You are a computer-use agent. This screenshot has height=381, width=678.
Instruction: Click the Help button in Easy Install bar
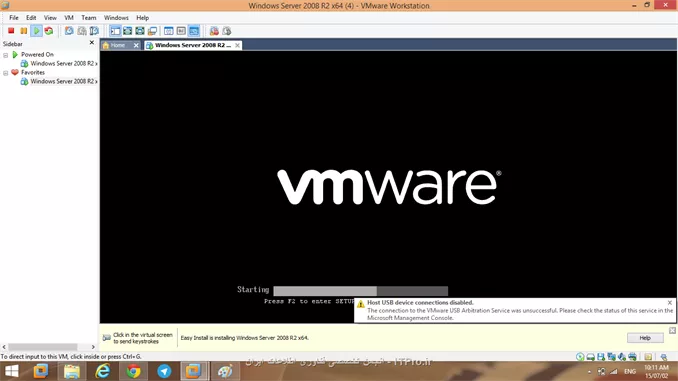645,338
